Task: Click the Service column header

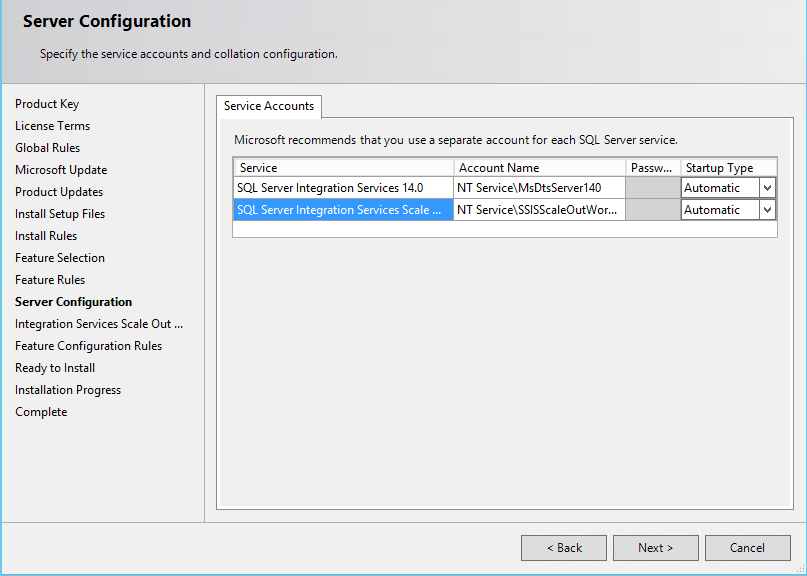Action: coord(343,167)
